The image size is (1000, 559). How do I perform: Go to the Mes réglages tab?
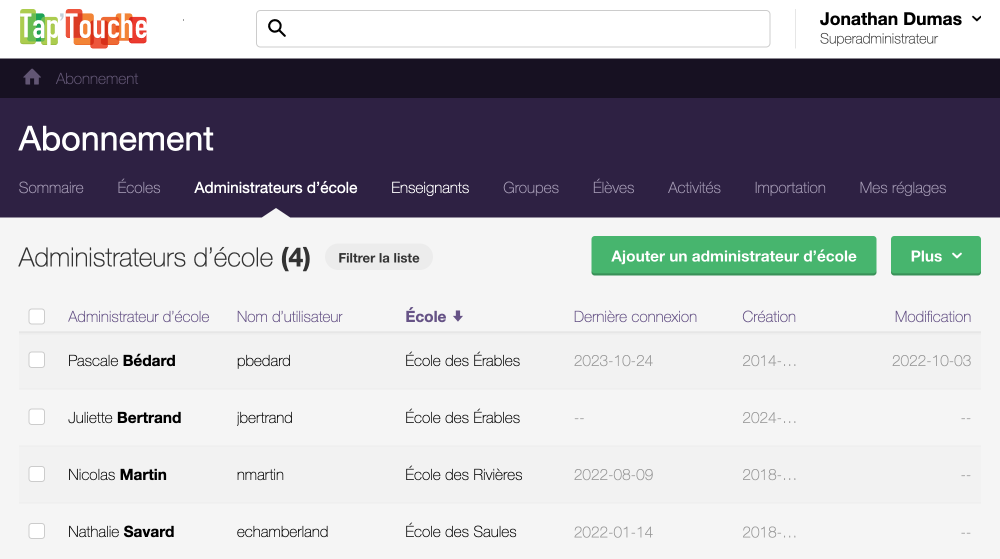click(902, 188)
